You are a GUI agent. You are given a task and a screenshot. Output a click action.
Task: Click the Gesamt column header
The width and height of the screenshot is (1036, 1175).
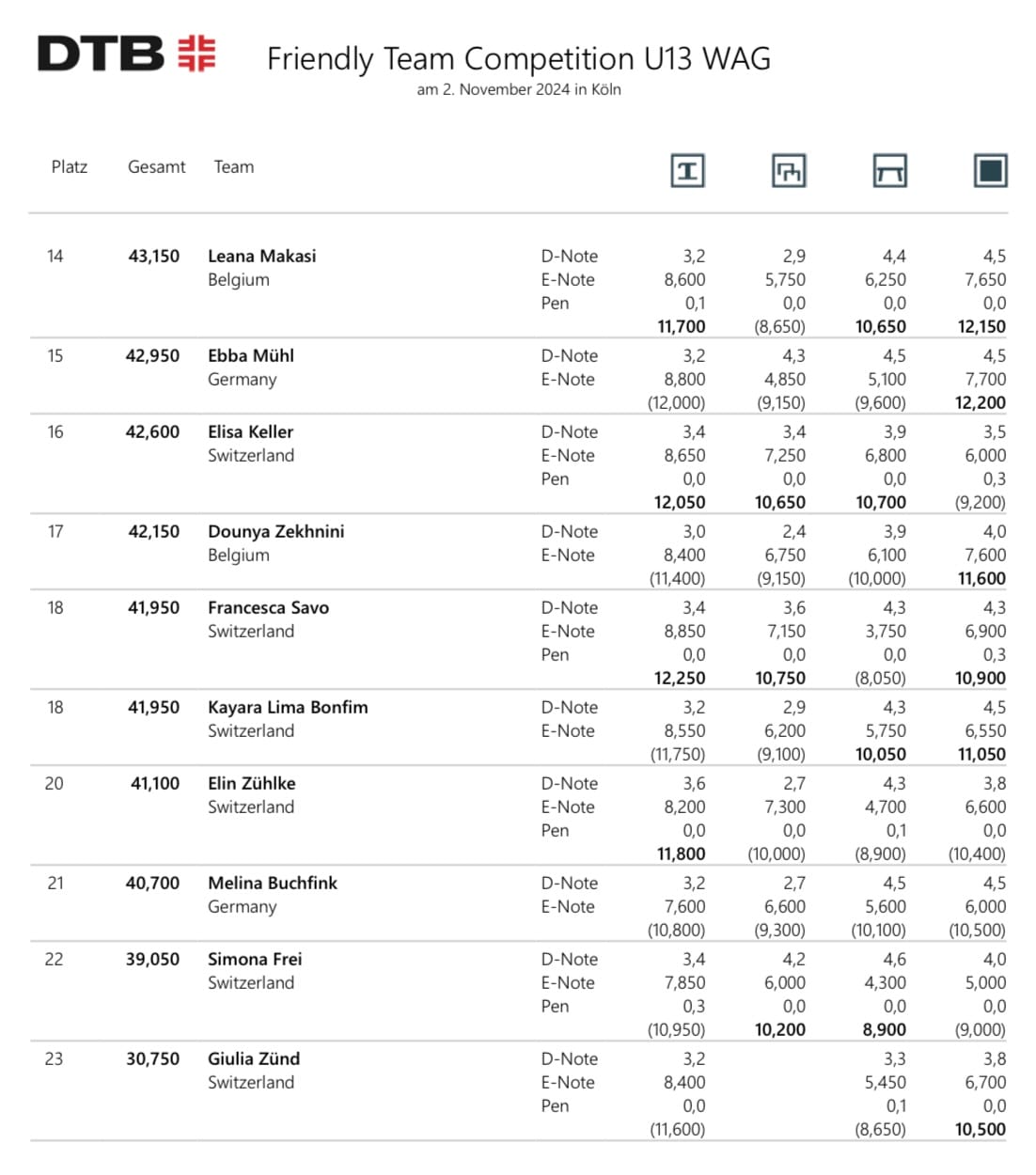coord(156,167)
